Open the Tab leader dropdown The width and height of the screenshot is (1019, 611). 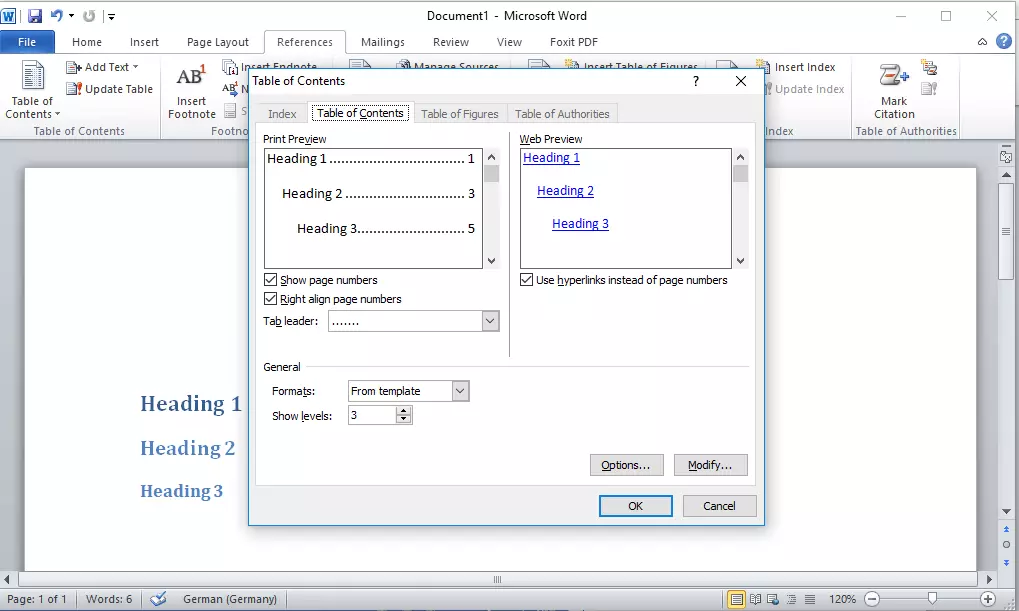tap(490, 321)
